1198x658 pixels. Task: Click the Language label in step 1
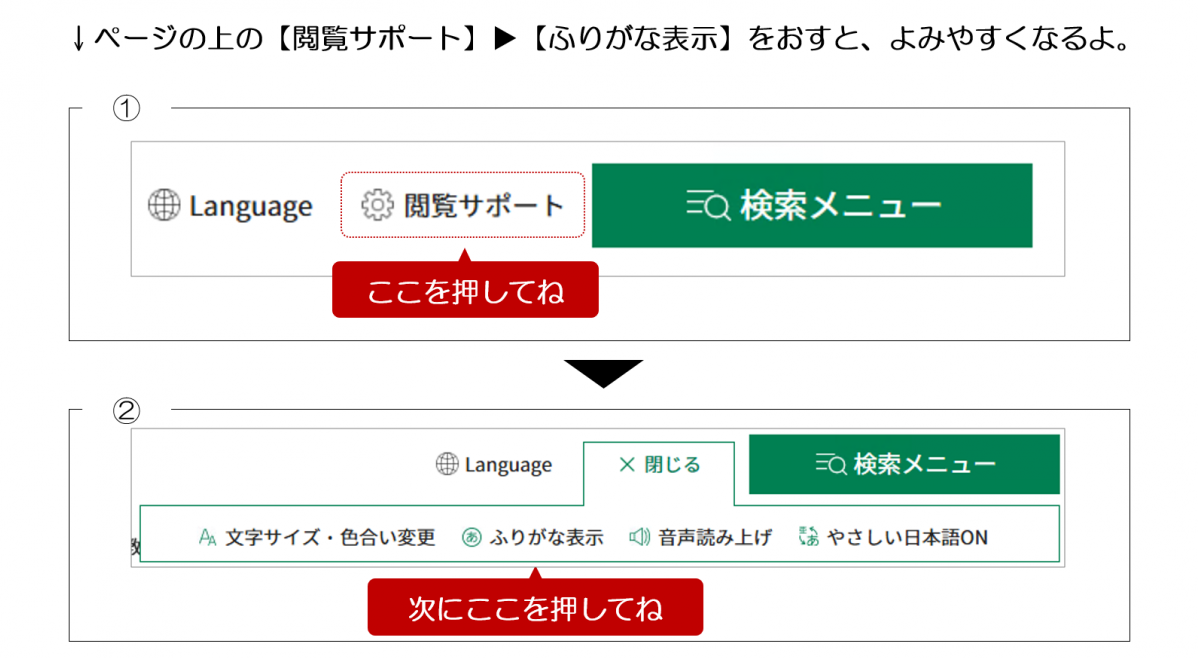(x=251, y=206)
